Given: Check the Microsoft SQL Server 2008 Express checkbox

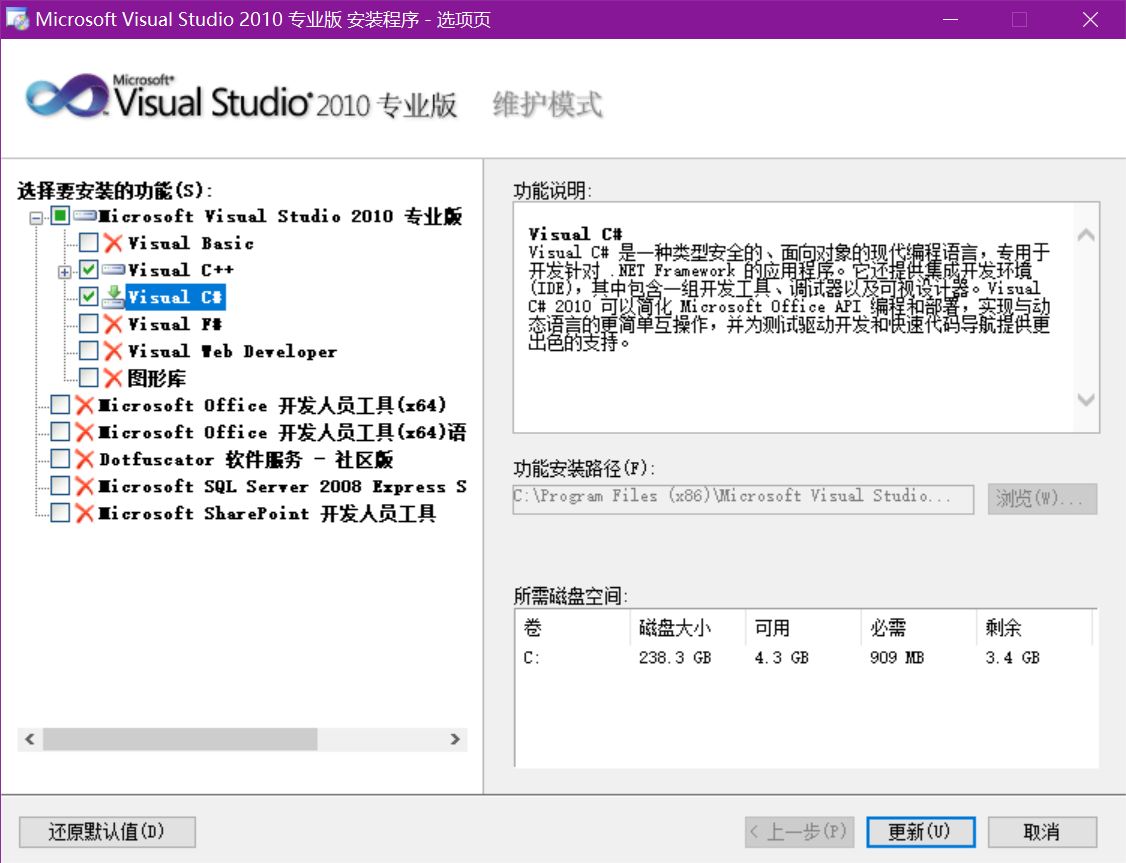Looking at the screenshot, I should point(60,486).
